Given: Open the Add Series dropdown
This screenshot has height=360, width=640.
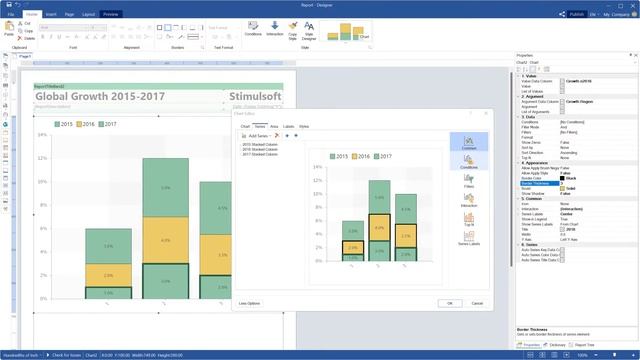Looking at the screenshot, I should pos(256,136).
